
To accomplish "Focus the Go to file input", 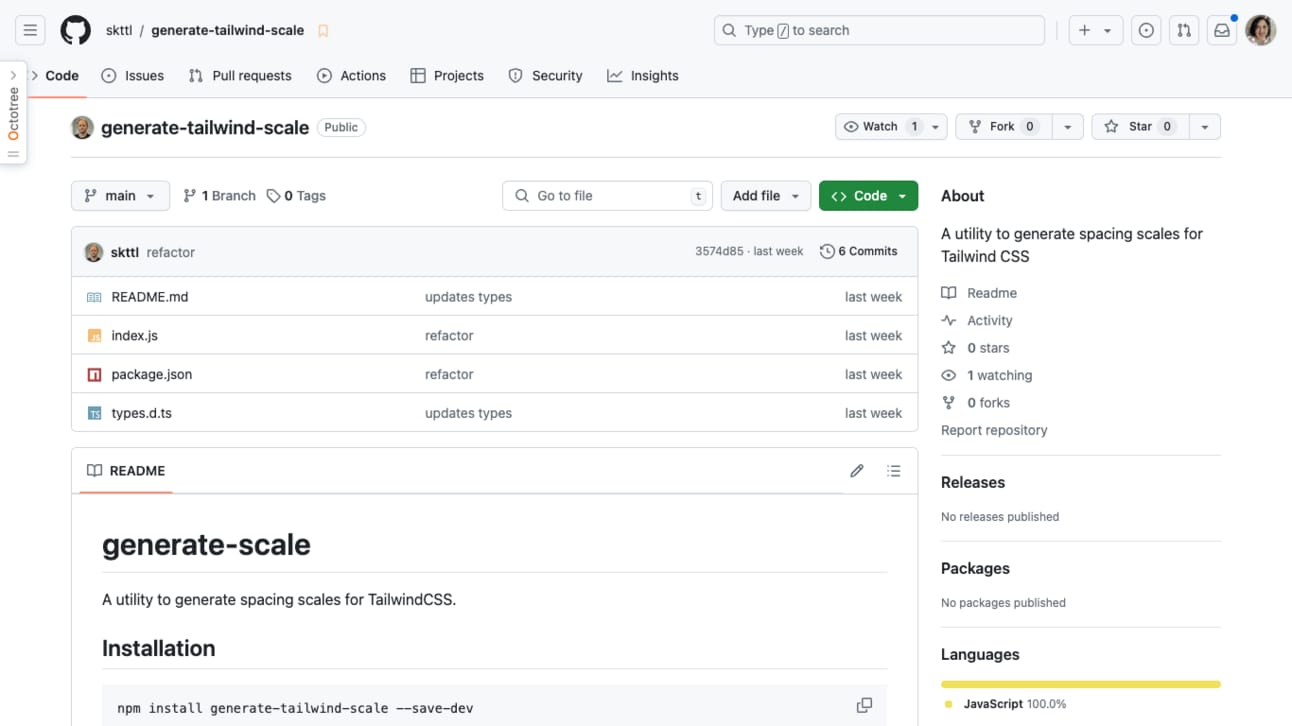I will coord(607,196).
